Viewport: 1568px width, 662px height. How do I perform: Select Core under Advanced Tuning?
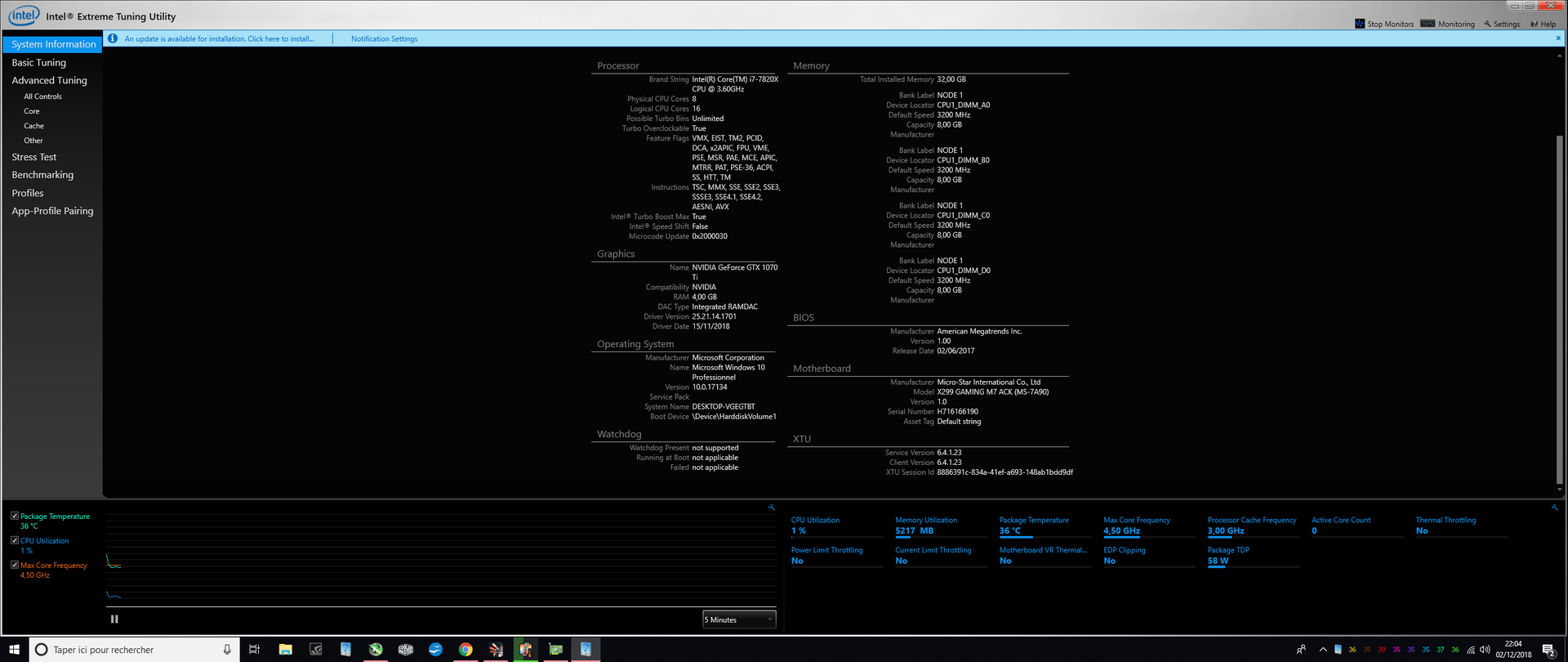click(x=32, y=111)
